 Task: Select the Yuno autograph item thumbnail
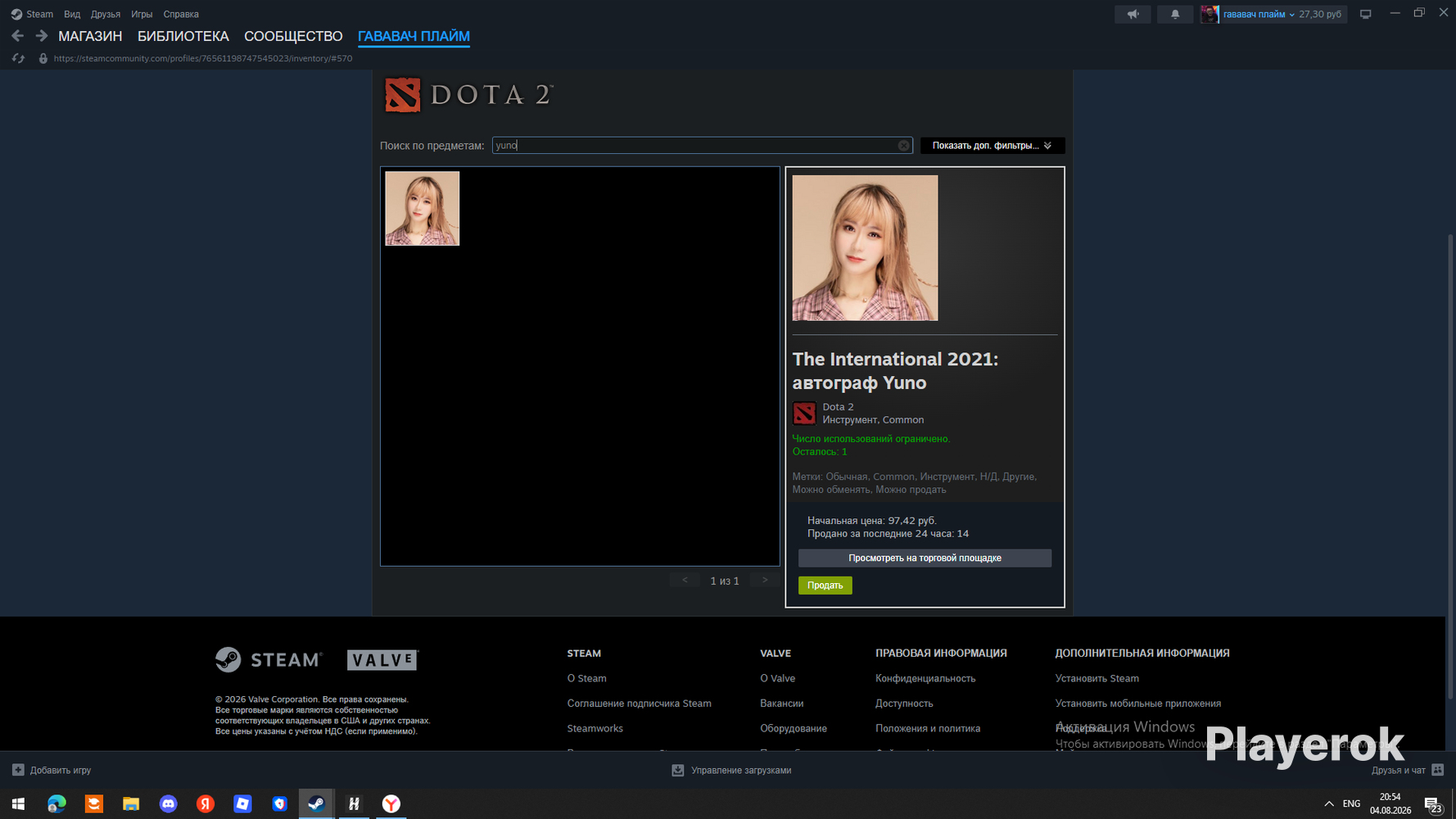click(x=423, y=208)
